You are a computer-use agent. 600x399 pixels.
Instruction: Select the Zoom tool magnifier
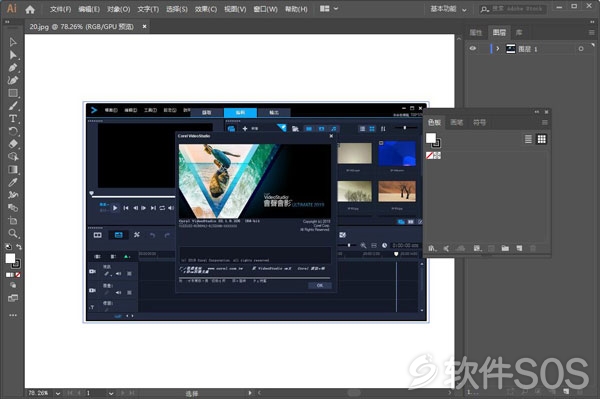13,233
